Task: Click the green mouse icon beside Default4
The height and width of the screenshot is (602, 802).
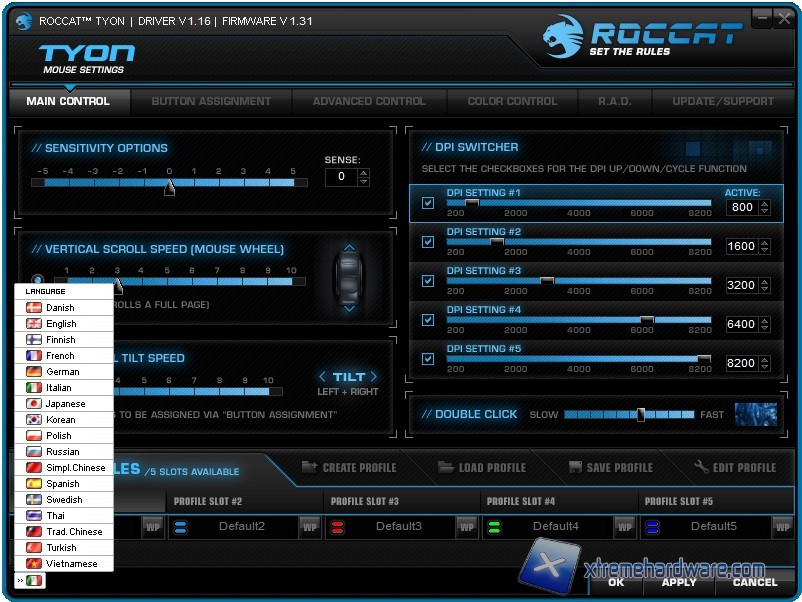Action: pos(494,526)
